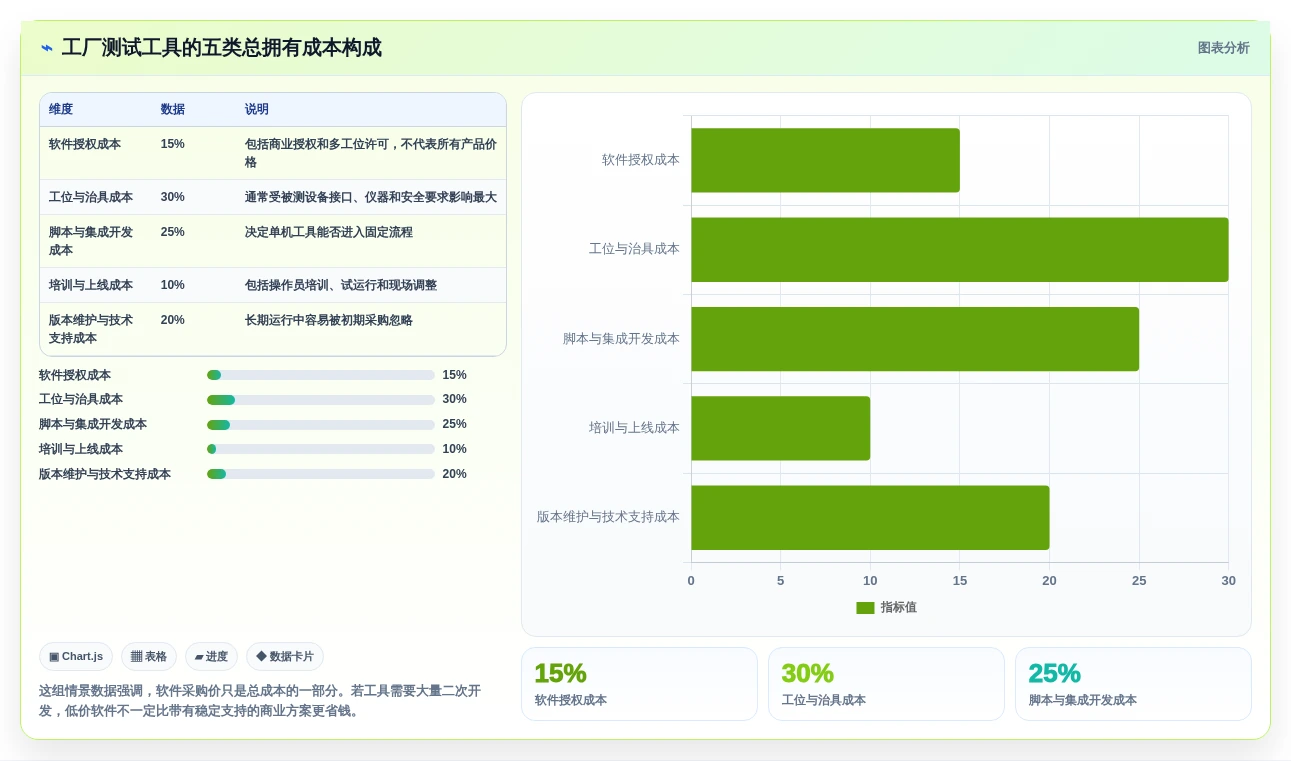Click the 工位与治具成本 bar in the chart

960,249
